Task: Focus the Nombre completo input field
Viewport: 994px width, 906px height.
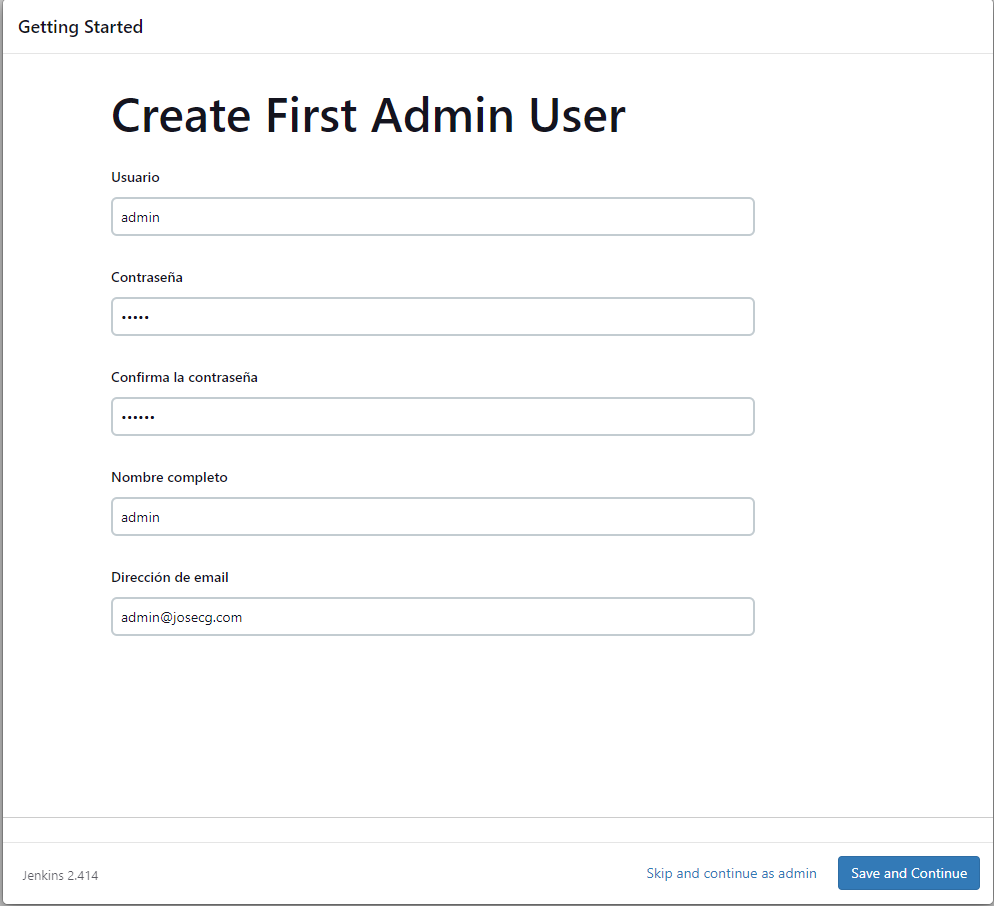Action: (432, 516)
